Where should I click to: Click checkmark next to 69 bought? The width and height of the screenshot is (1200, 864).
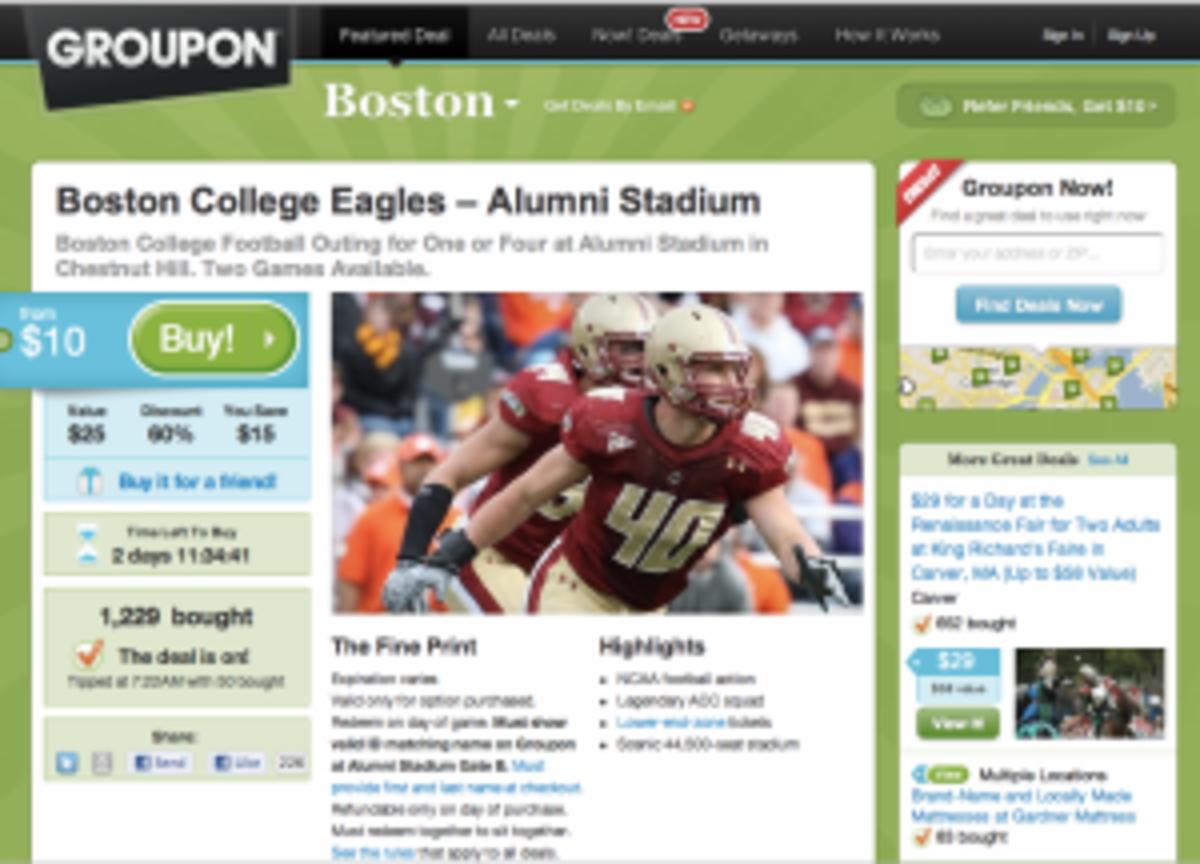(922, 836)
